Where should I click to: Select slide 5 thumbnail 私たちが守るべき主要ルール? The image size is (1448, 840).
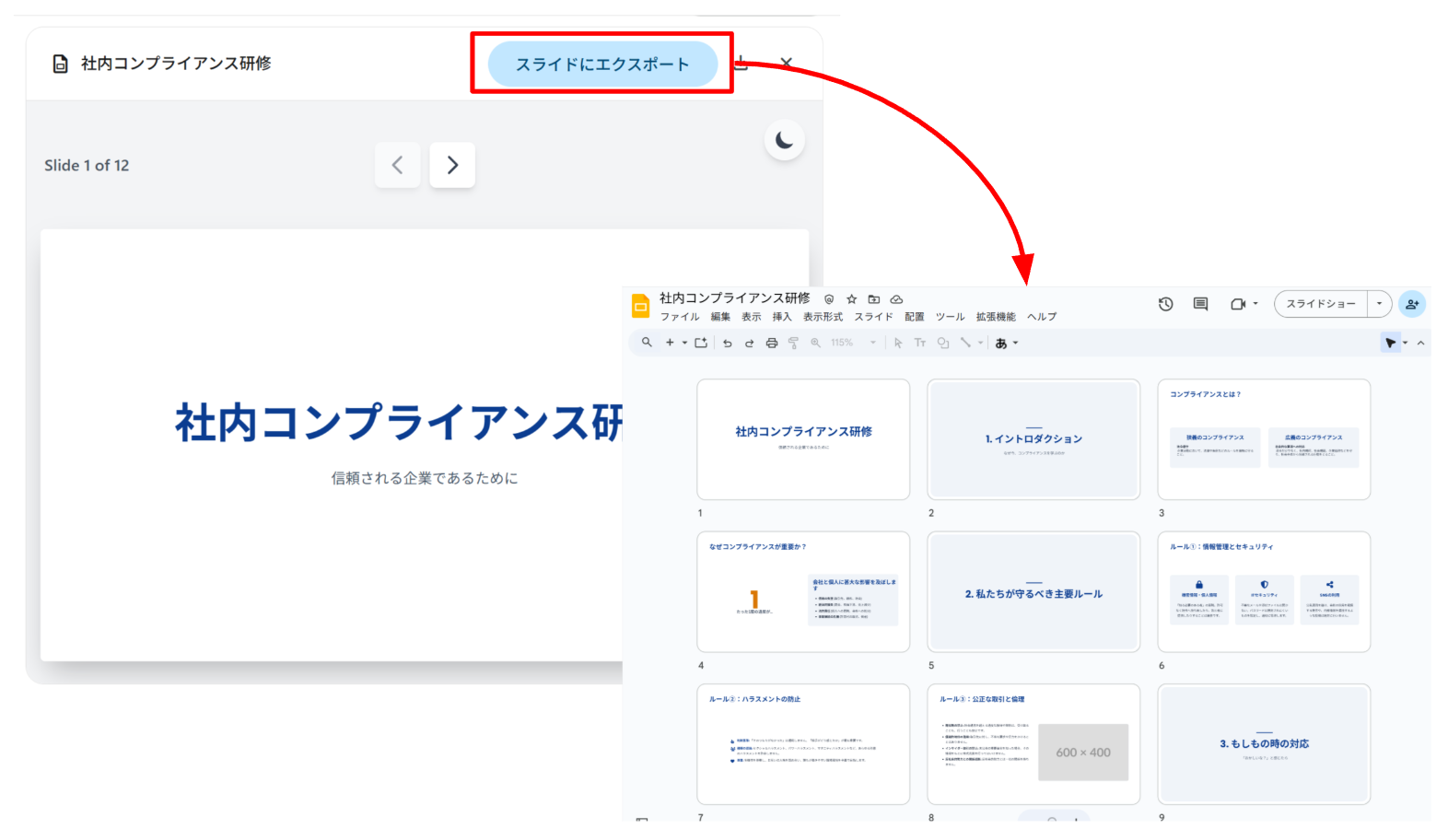1033,591
